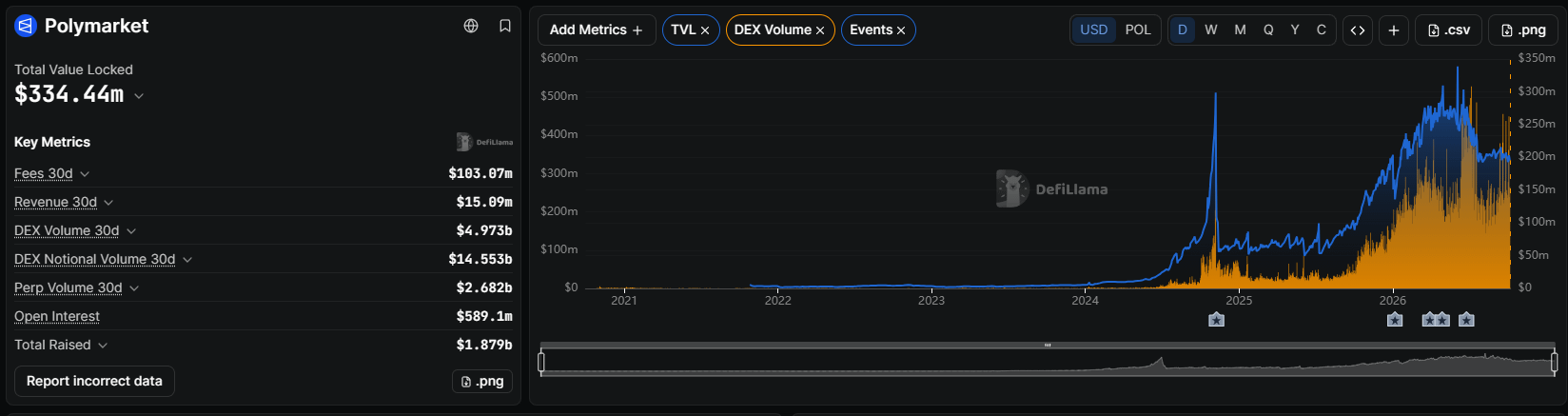
Task: Select the quarterly Q interval
Action: [1268, 30]
